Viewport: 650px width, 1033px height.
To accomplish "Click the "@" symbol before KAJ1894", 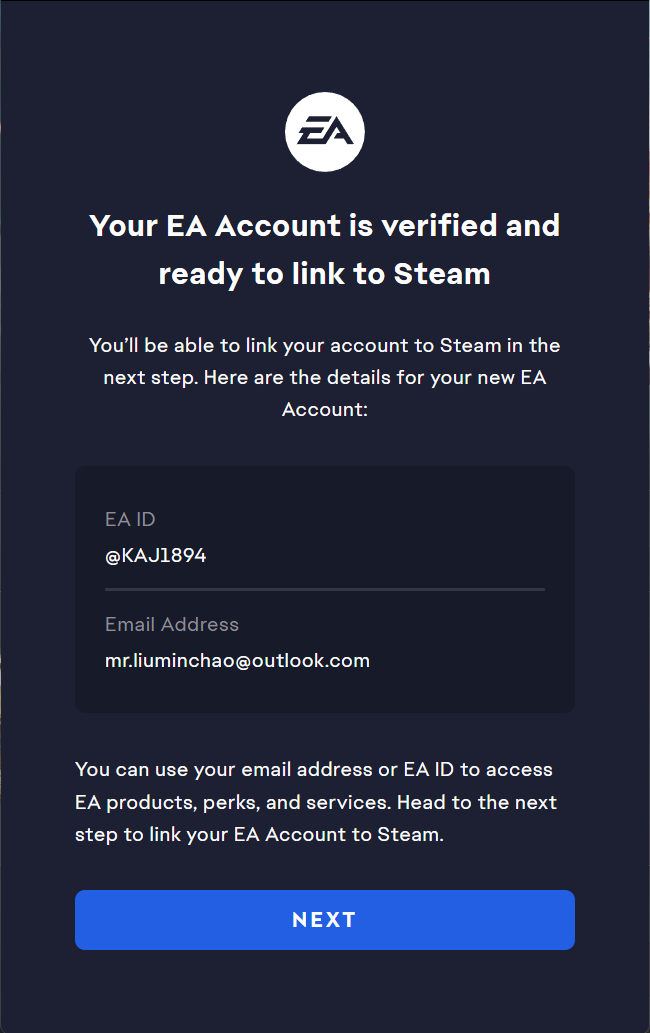I will pyautogui.click(x=113, y=555).
